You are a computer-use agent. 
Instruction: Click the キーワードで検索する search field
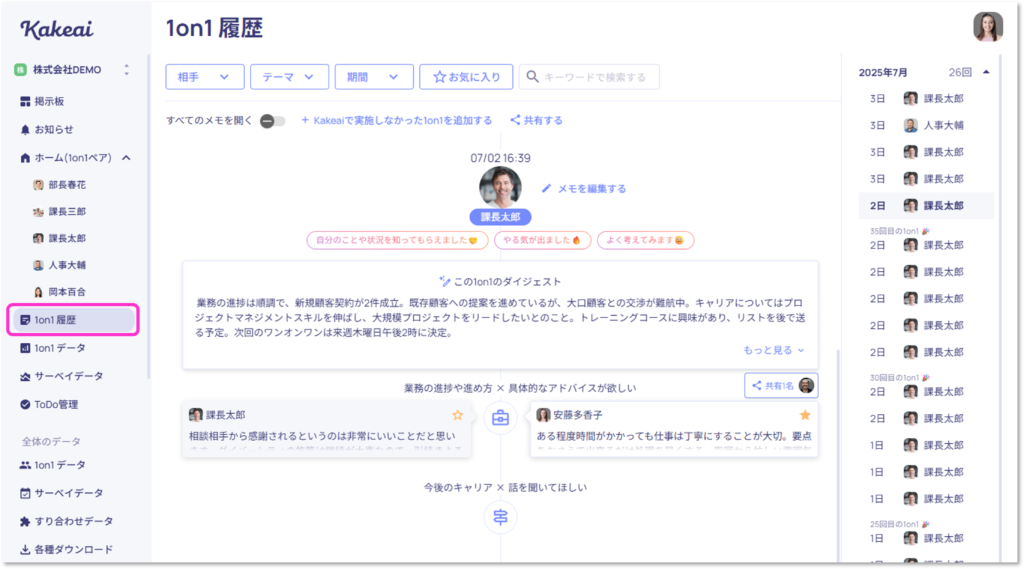tap(589, 77)
